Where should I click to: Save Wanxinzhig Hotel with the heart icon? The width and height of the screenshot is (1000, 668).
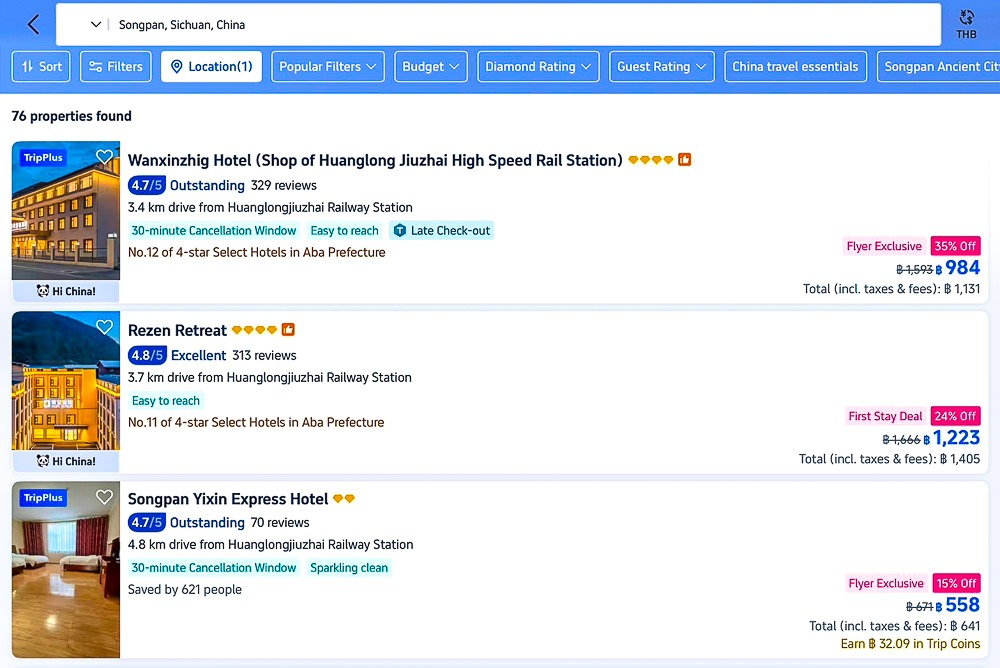click(x=104, y=157)
